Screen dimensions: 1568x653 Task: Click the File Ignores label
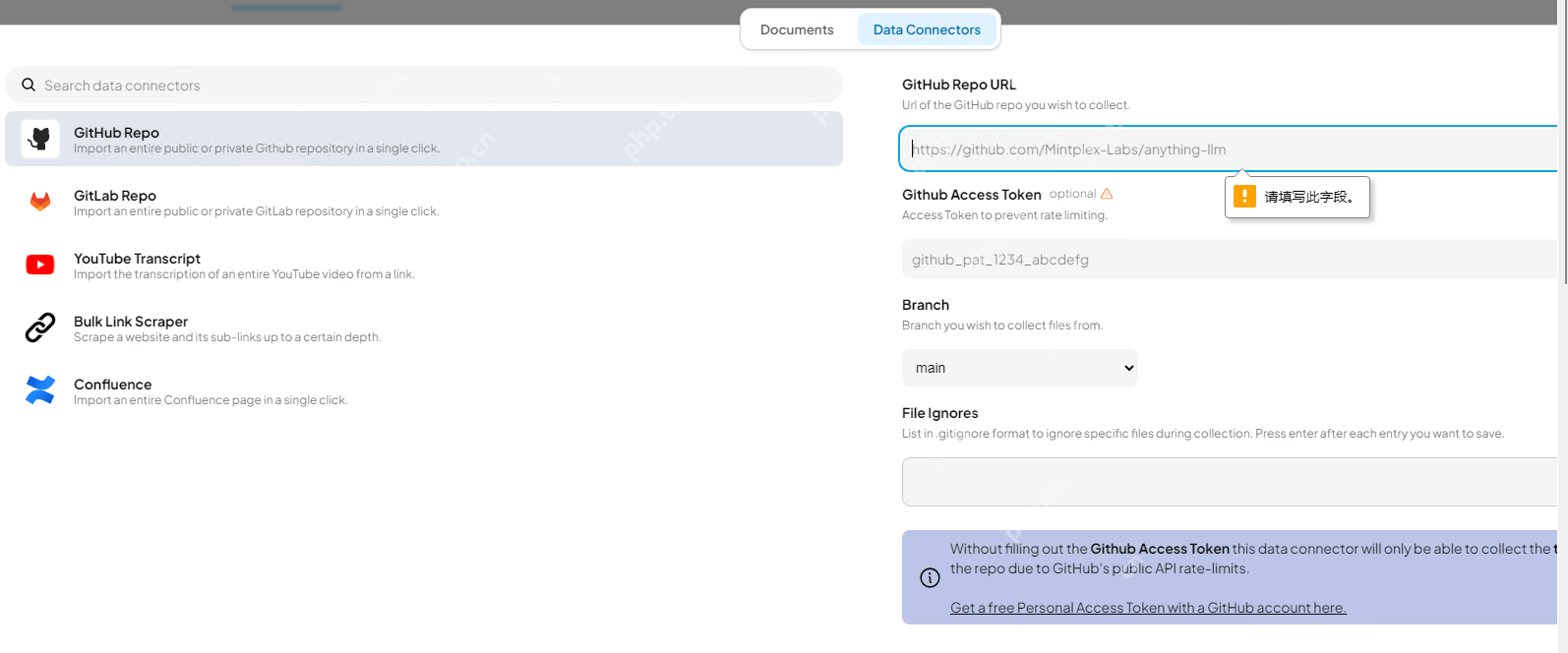940,413
